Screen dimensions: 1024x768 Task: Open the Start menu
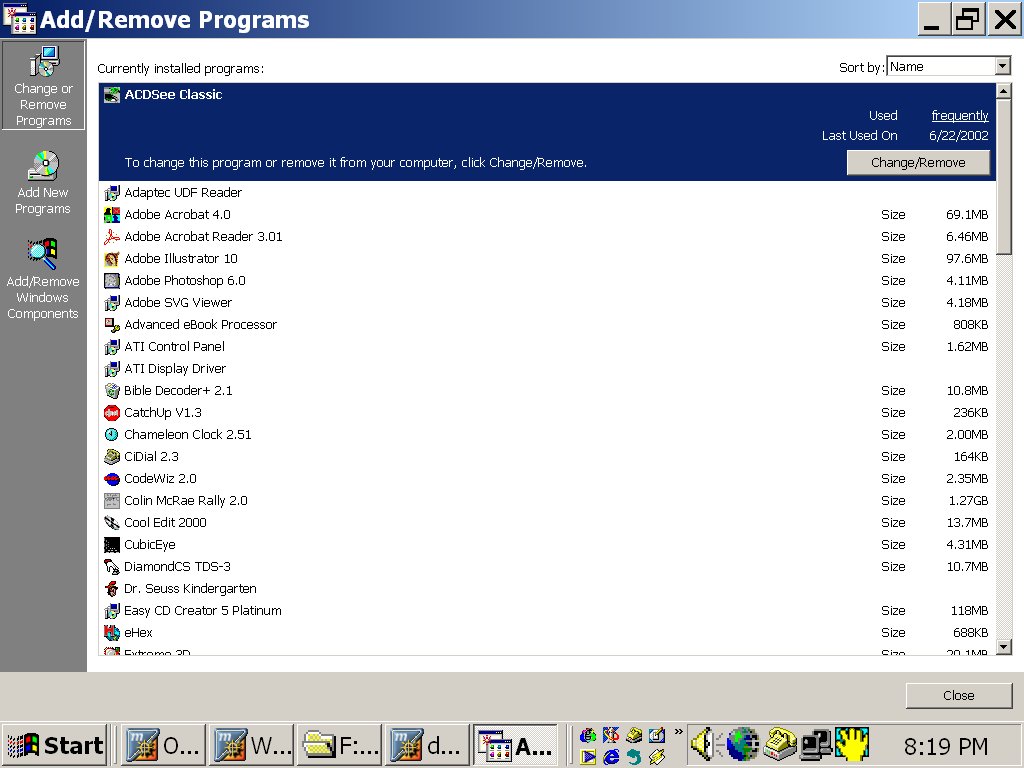coord(55,745)
